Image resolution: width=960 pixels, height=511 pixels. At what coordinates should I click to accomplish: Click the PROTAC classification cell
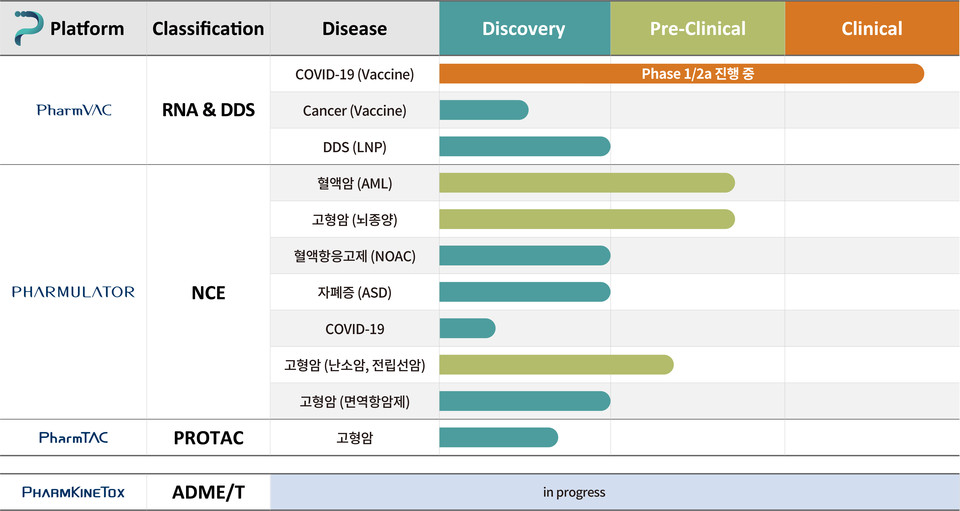208,438
